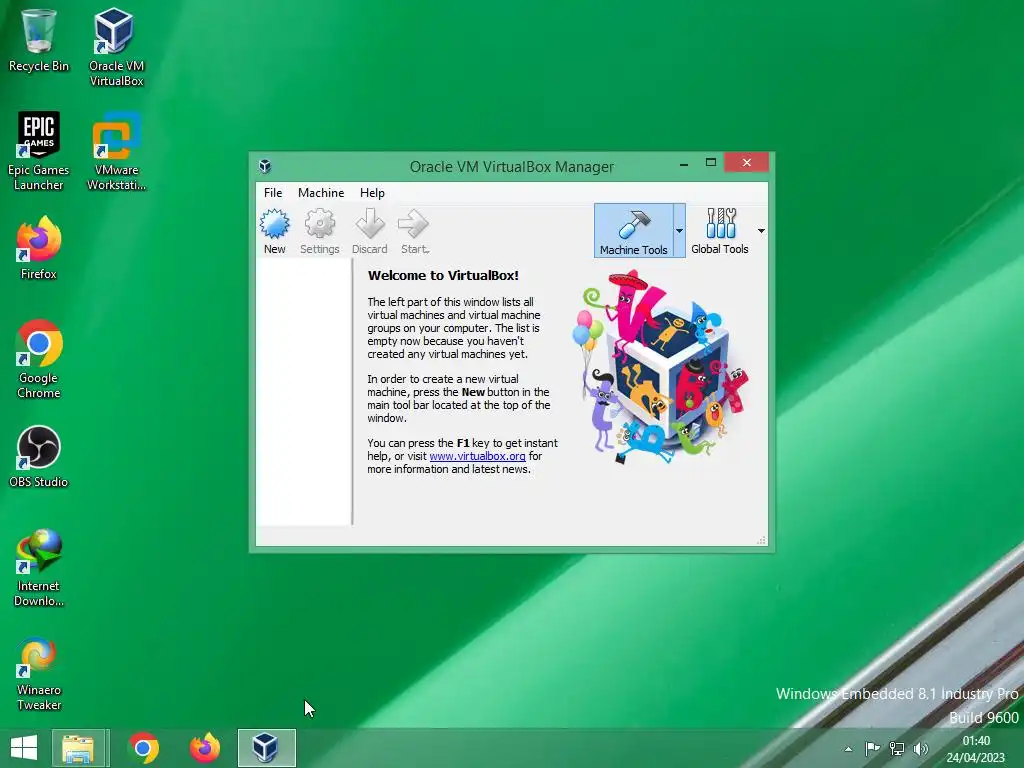
Task: Show hidden system tray icons arrow
Action: [x=848, y=749]
